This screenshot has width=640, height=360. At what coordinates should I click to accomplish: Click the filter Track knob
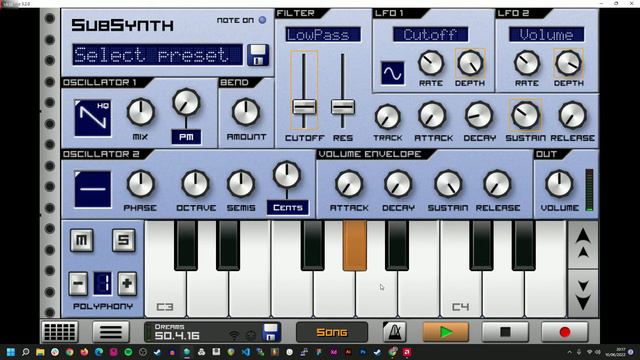click(388, 117)
